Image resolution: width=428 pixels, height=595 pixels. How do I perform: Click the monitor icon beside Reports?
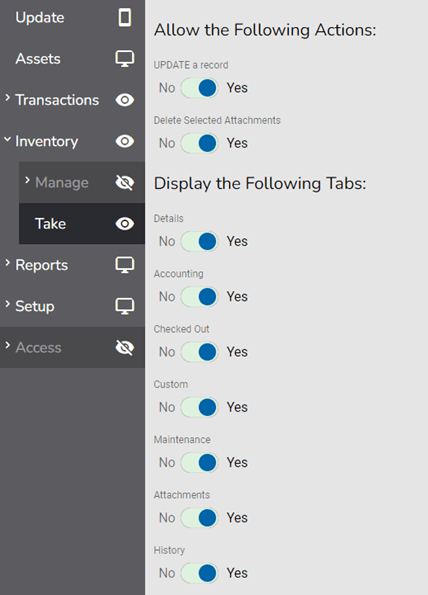click(125, 265)
